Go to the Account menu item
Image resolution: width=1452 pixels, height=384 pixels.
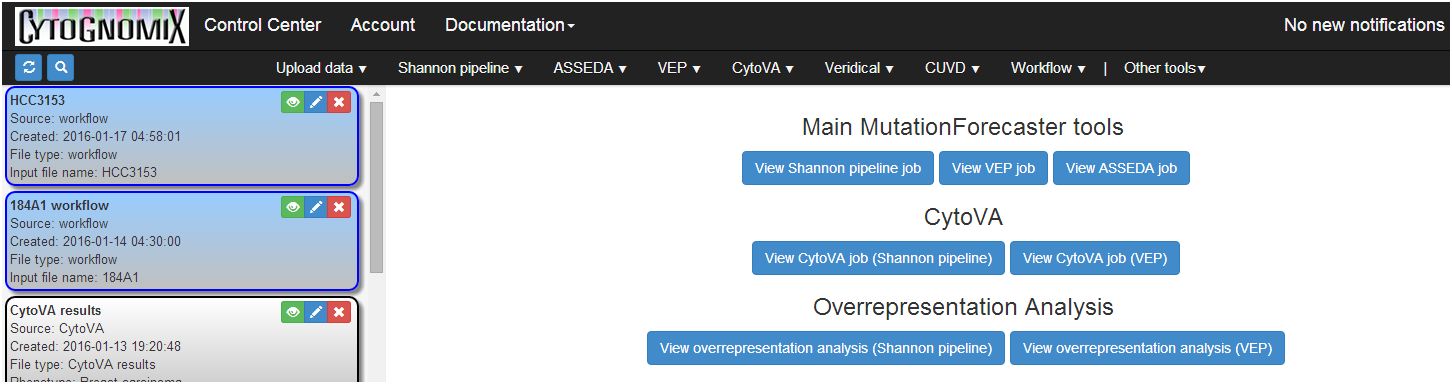(383, 25)
